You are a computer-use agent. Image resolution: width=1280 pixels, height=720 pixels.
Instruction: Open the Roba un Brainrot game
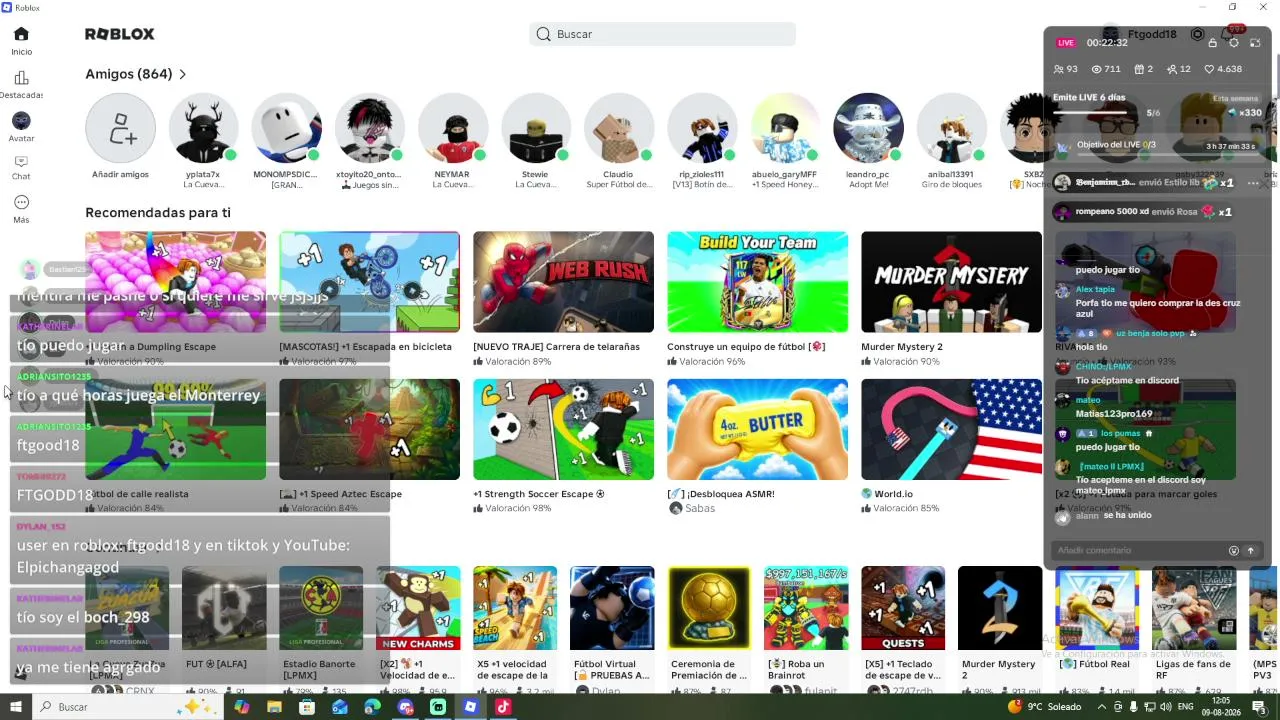point(806,608)
